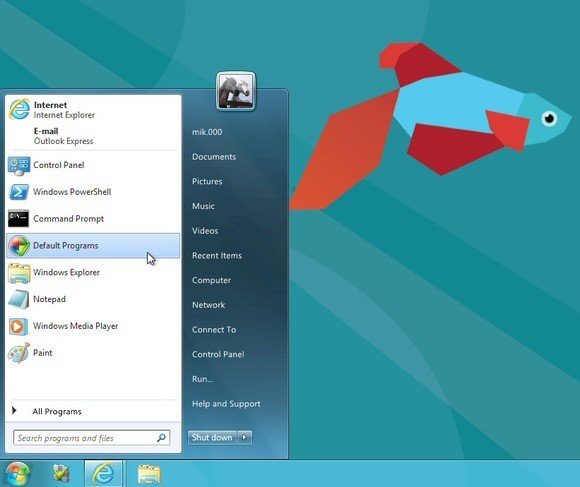Select Network in the Start menu
Viewport: 580px width, 487px height.
coord(208,305)
